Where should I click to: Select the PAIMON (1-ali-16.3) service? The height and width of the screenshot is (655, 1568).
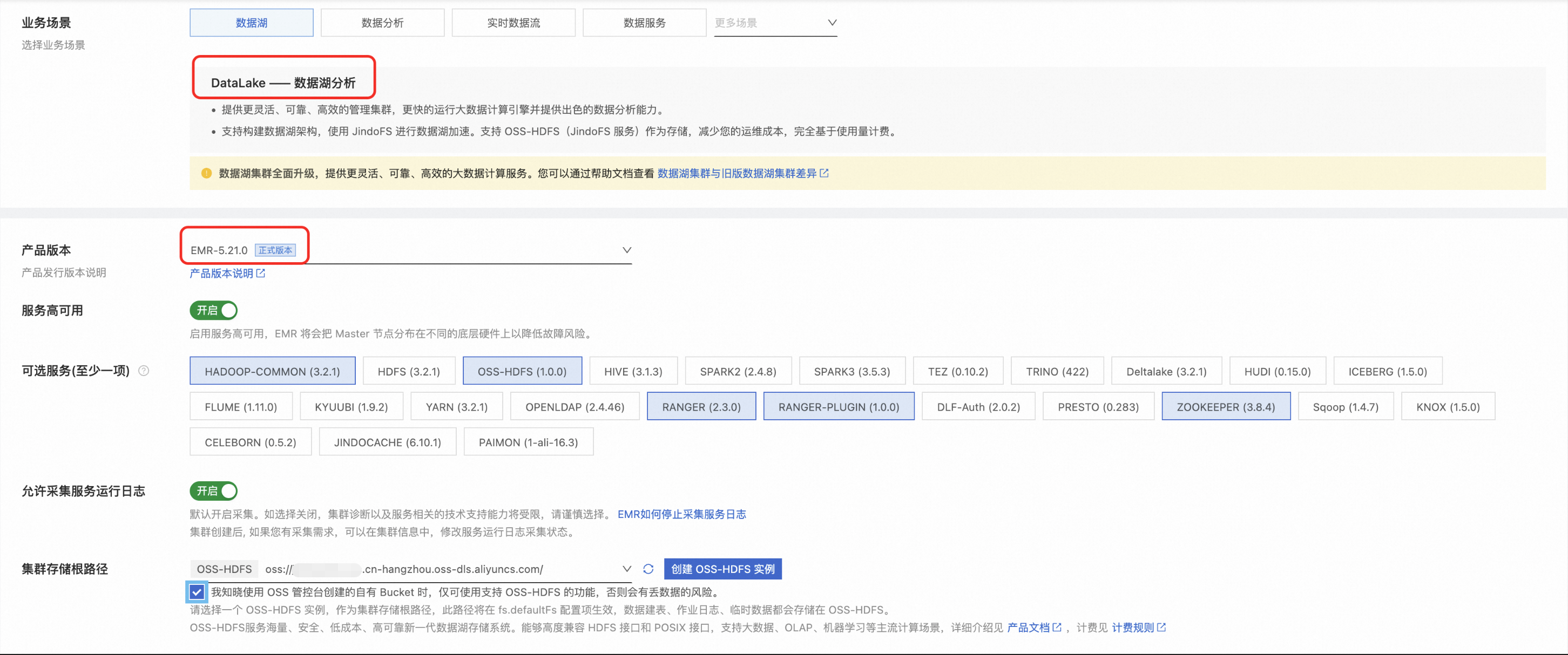[529, 442]
